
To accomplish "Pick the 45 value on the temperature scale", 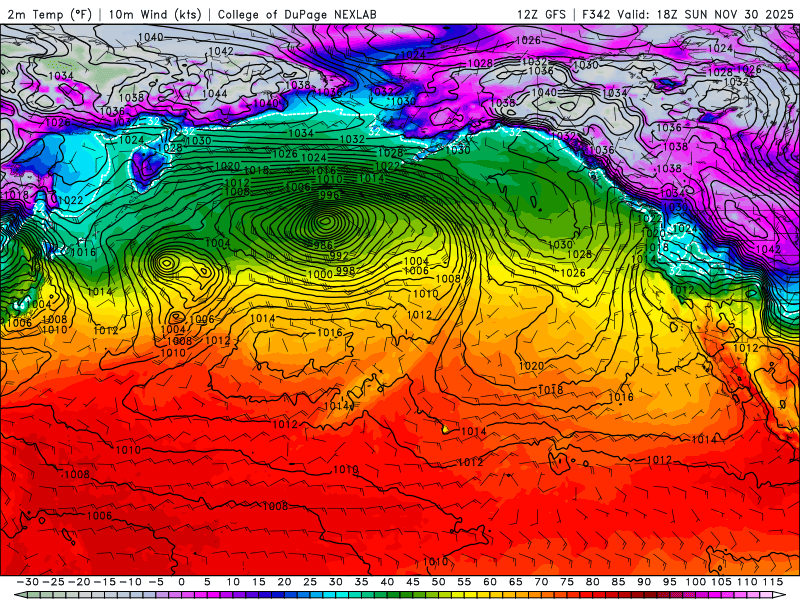I will click(413, 582).
